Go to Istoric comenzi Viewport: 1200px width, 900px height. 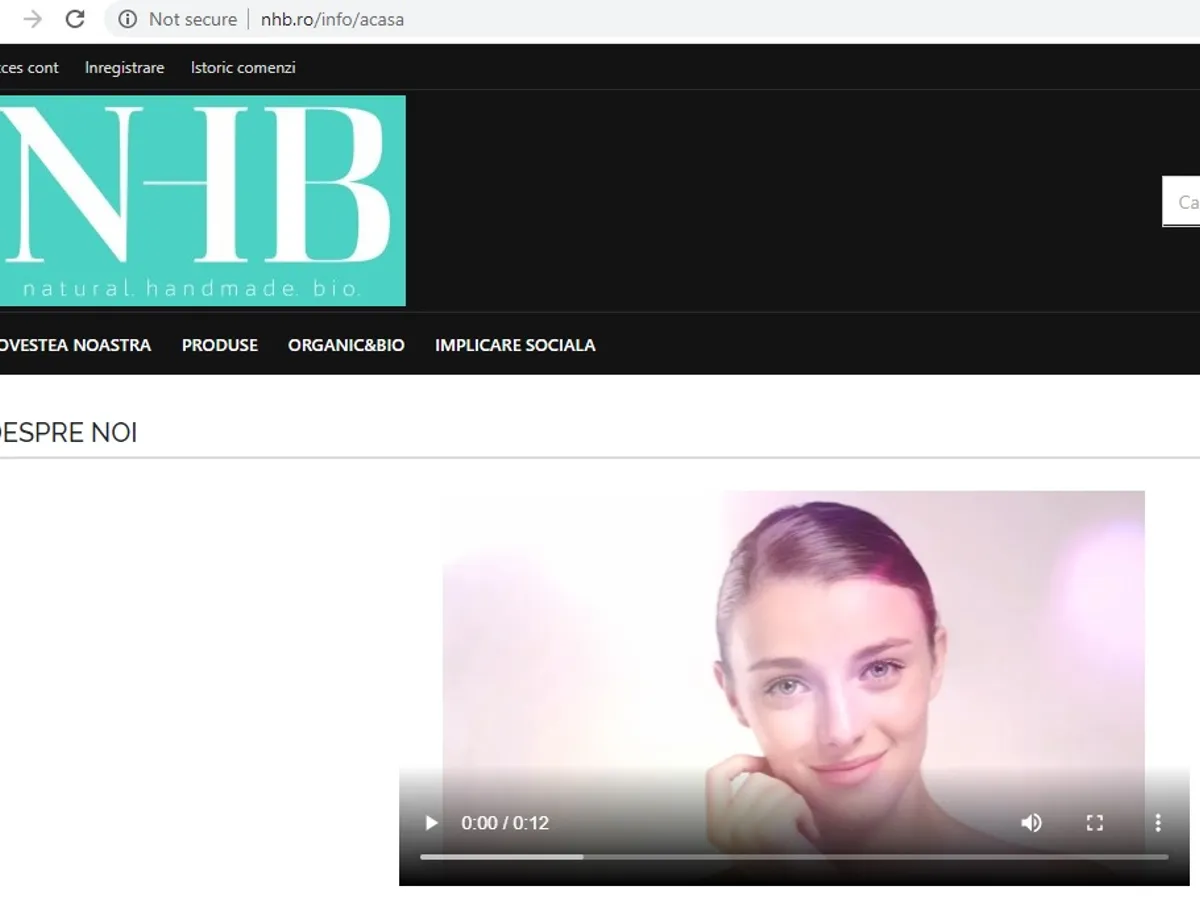[243, 68]
